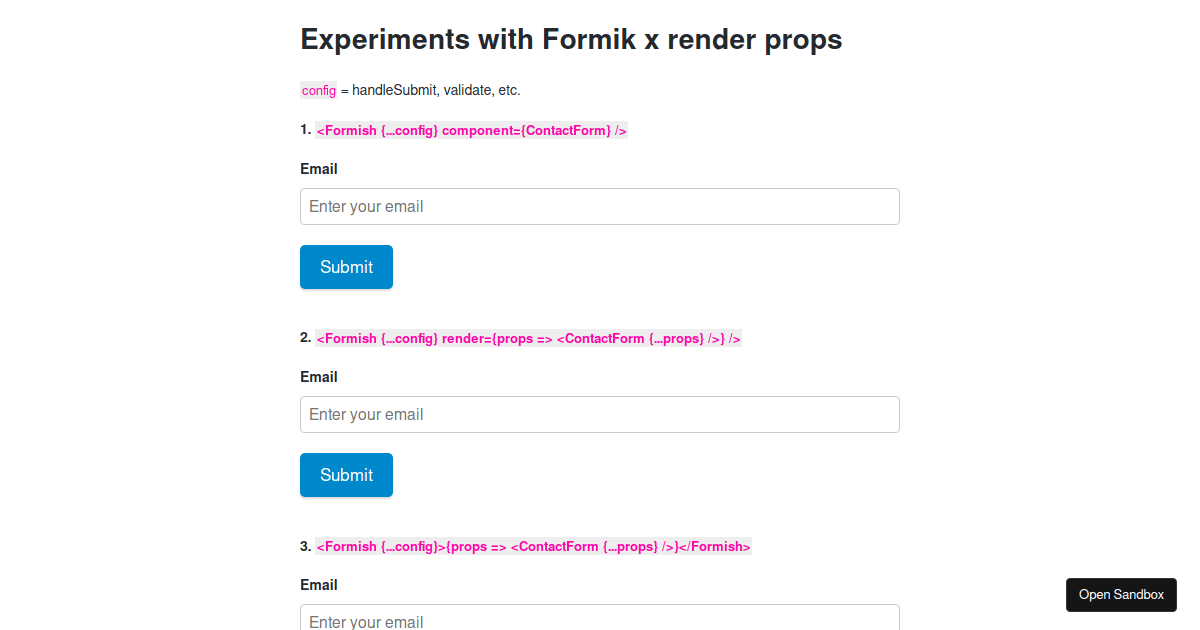Click the Formish component code for example 1
1200x630 pixels.
click(471, 130)
